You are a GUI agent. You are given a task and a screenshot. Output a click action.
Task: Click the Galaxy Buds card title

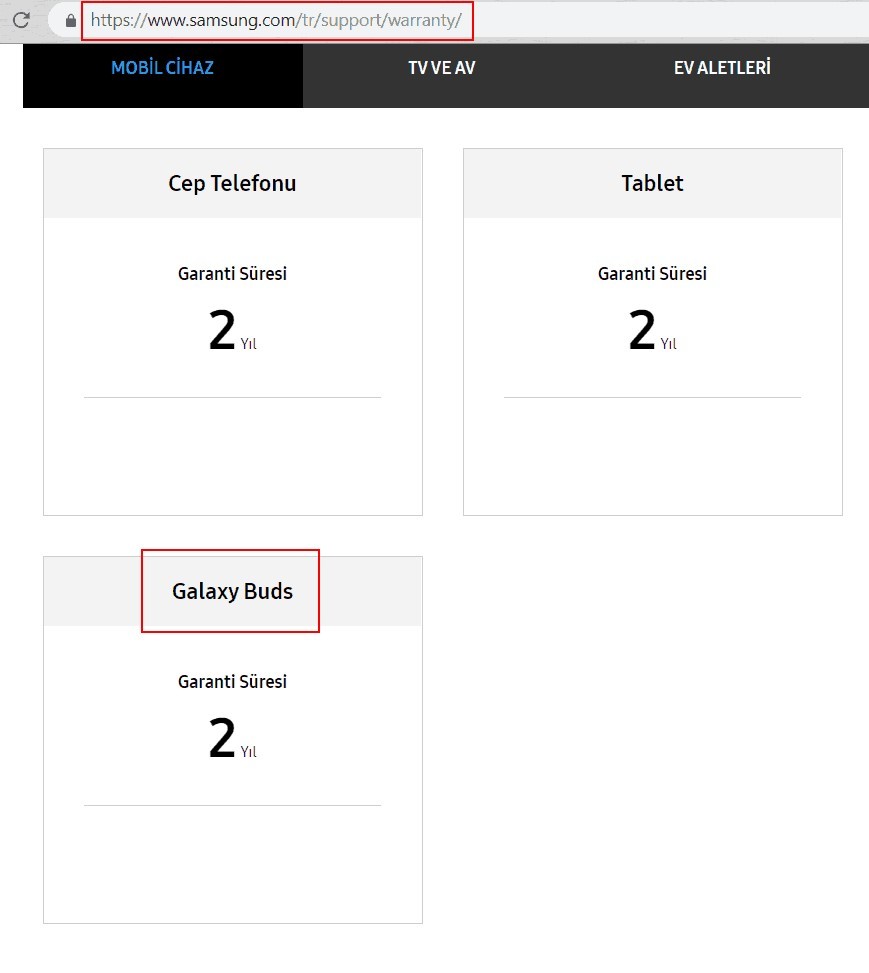[232, 591]
